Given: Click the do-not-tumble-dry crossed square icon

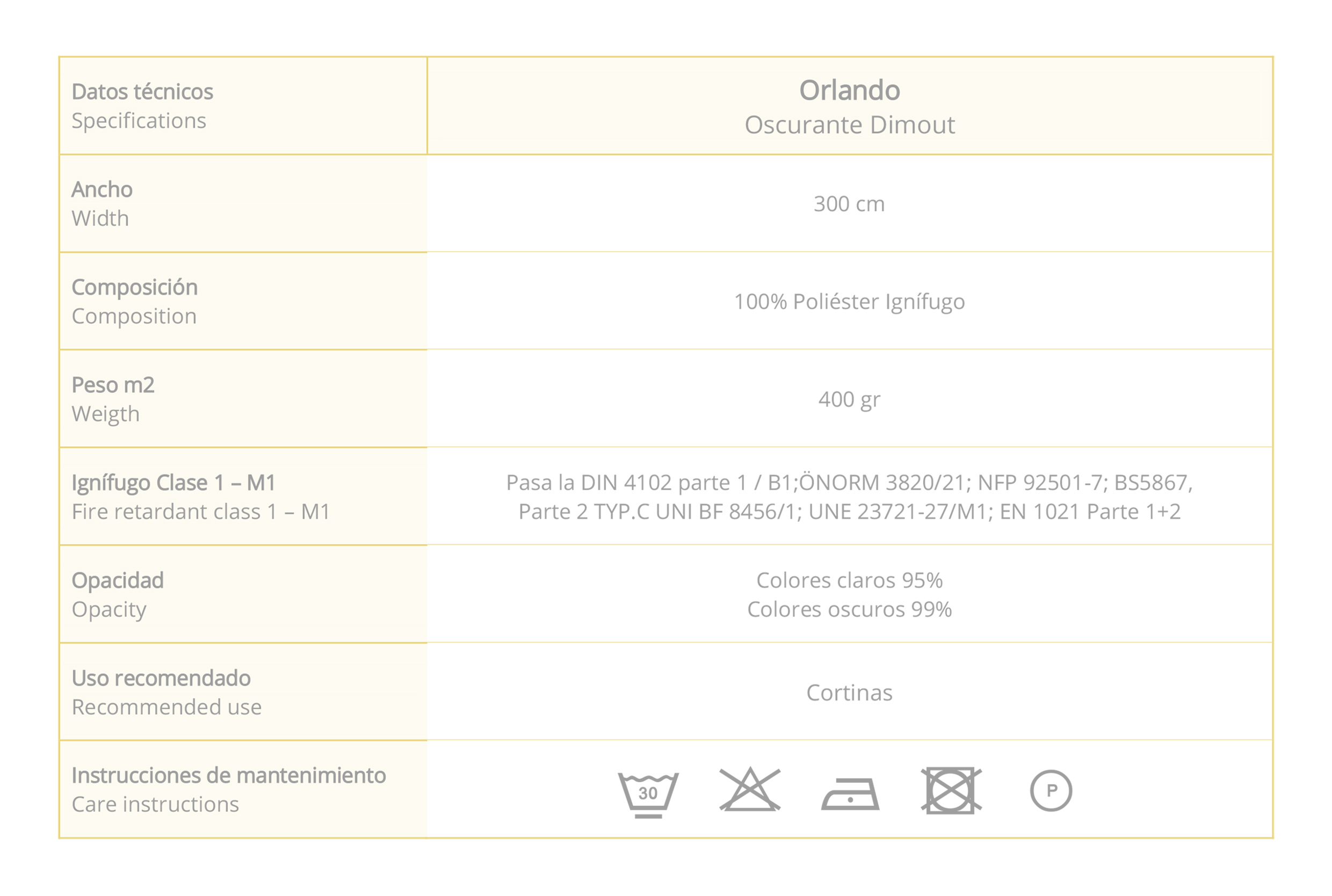Looking at the screenshot, I should pos(950,790).
